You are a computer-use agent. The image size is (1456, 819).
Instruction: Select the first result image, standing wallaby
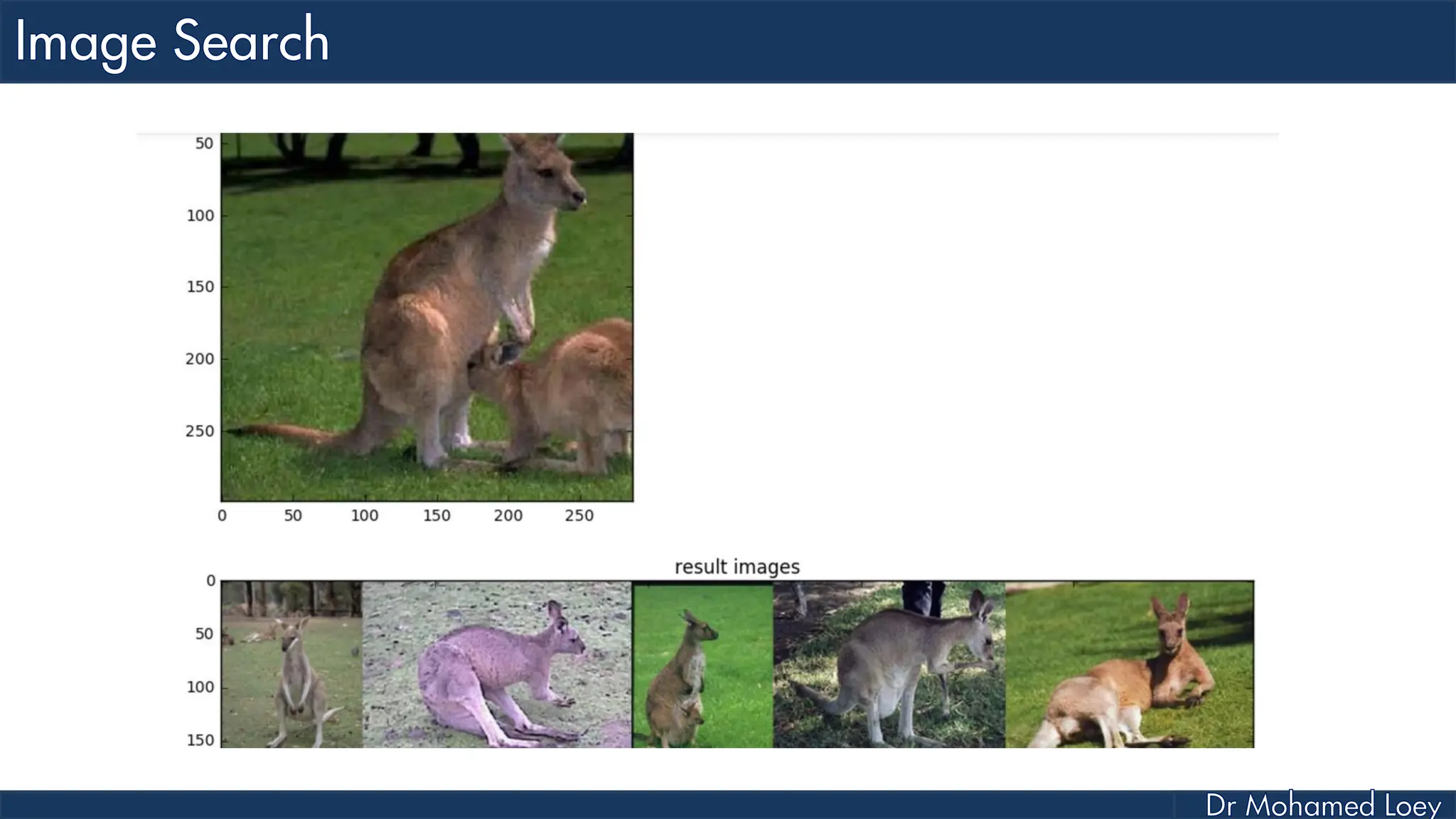tap(291, 664)
